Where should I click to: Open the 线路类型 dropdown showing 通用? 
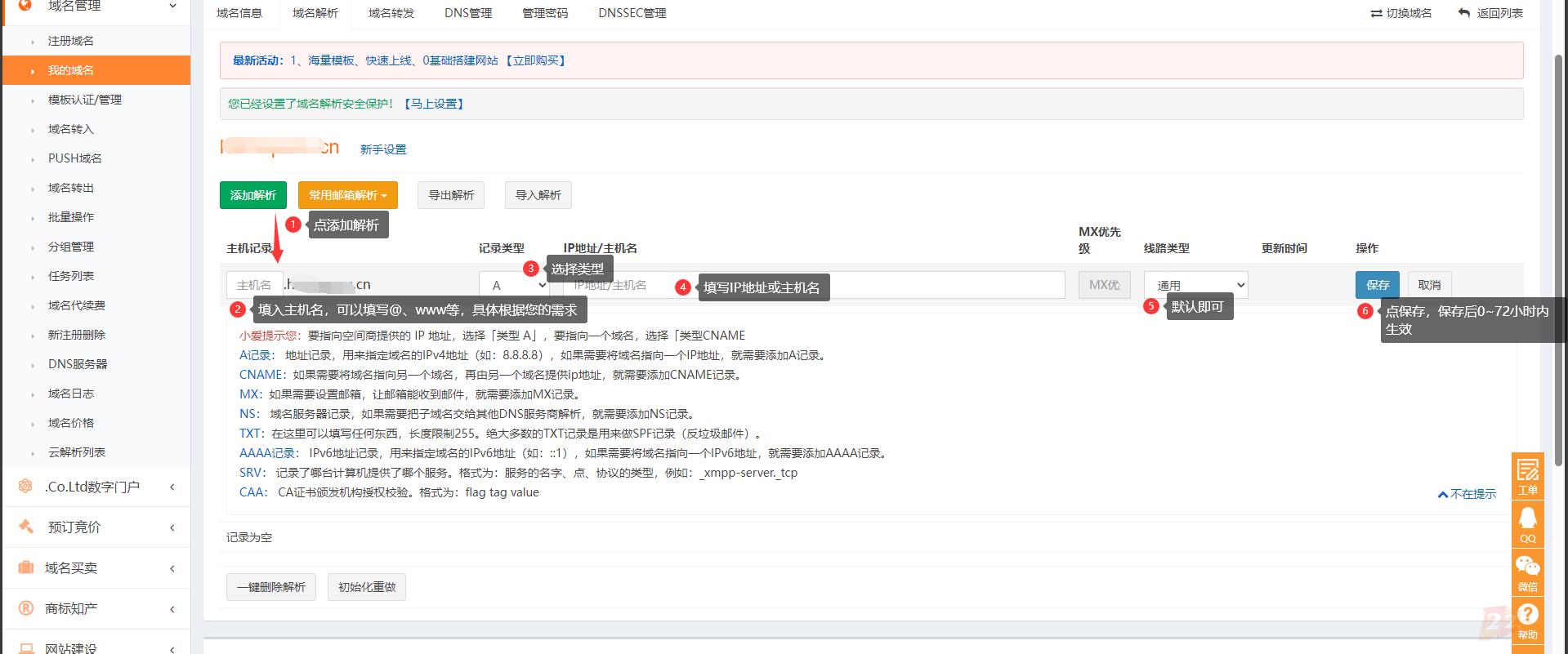pos(1195,285)
